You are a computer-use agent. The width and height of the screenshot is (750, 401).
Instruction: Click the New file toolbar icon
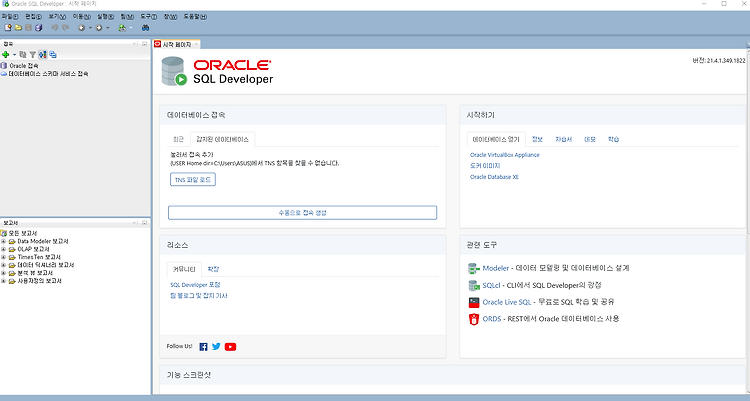coord(8,28)
